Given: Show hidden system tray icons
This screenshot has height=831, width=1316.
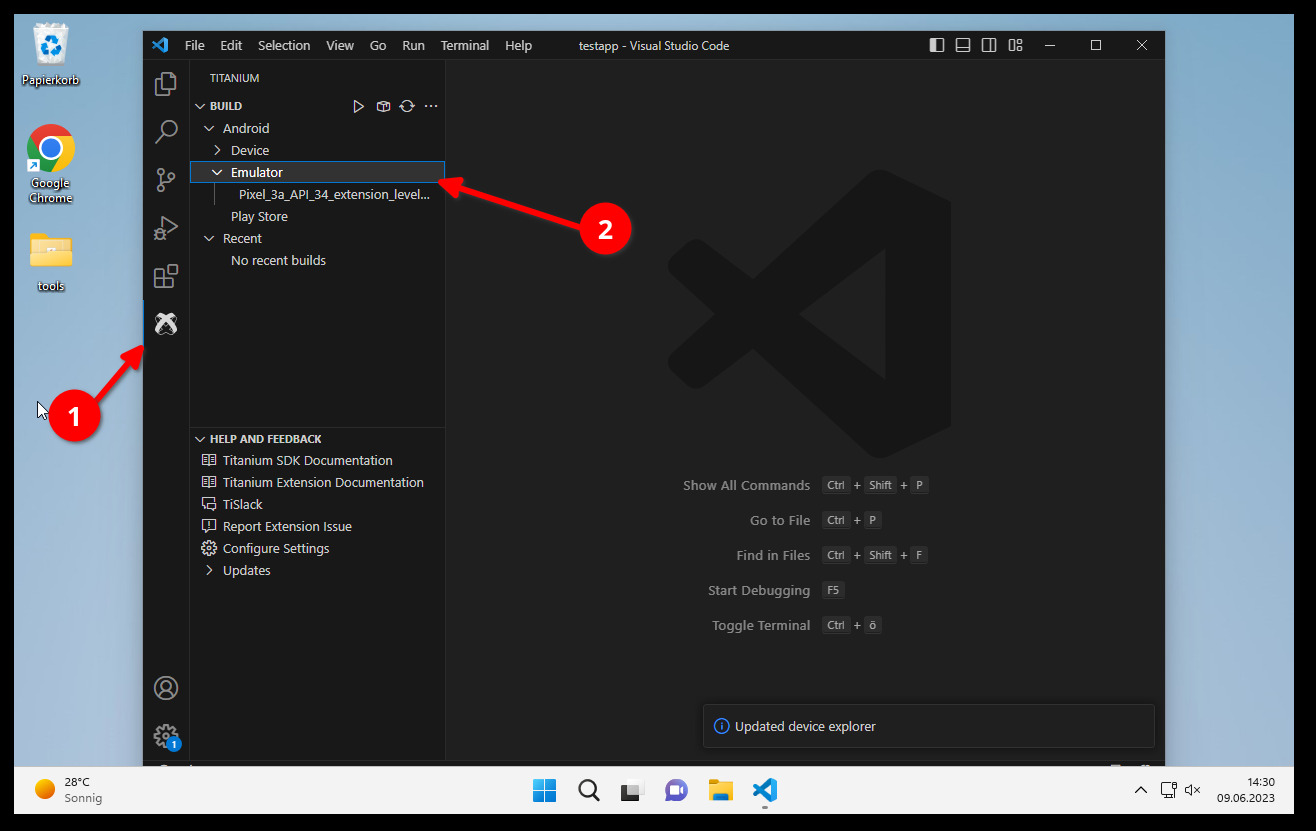Looking at the screenshot, I should click(1140, 790).
